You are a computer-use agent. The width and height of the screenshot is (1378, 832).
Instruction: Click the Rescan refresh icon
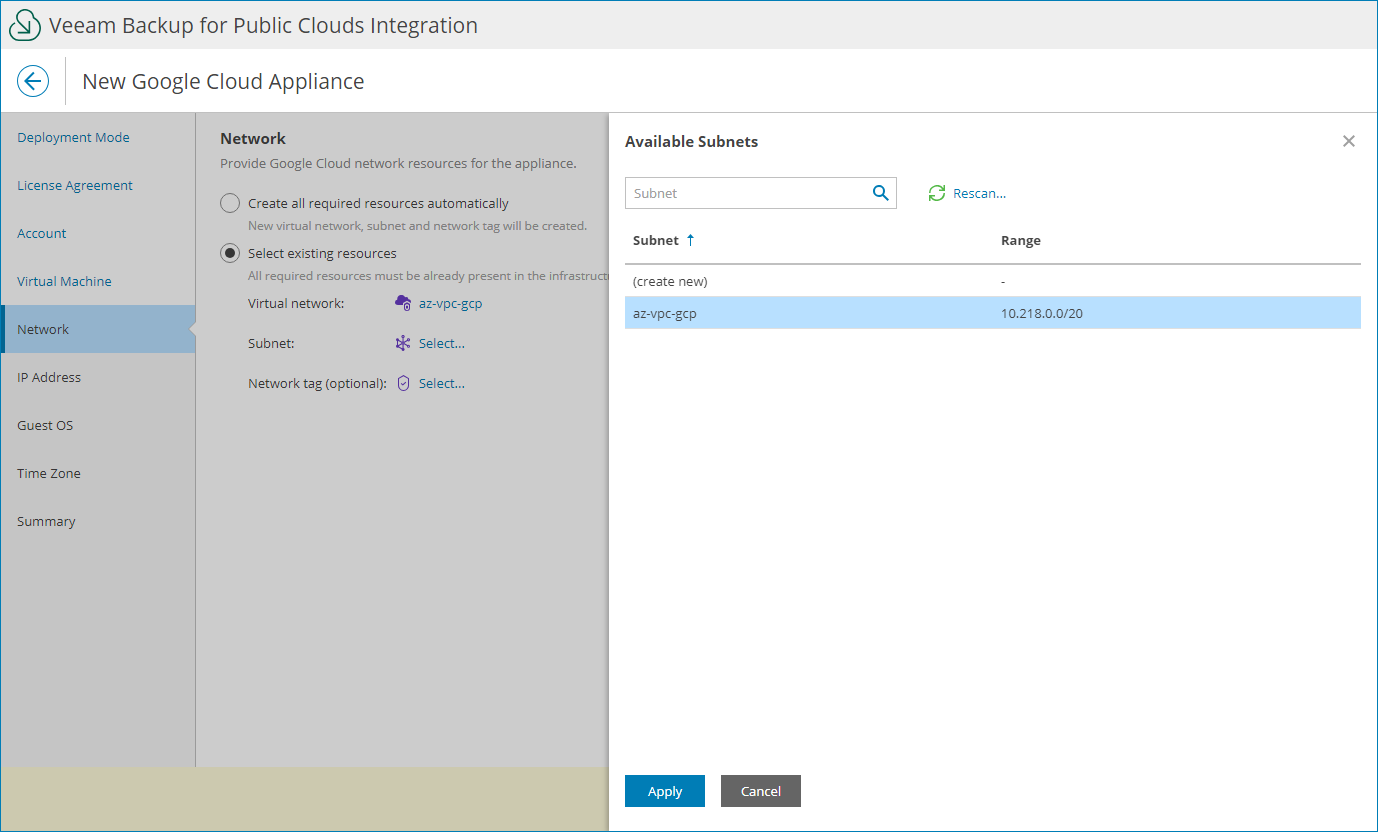tap(936, 192)
